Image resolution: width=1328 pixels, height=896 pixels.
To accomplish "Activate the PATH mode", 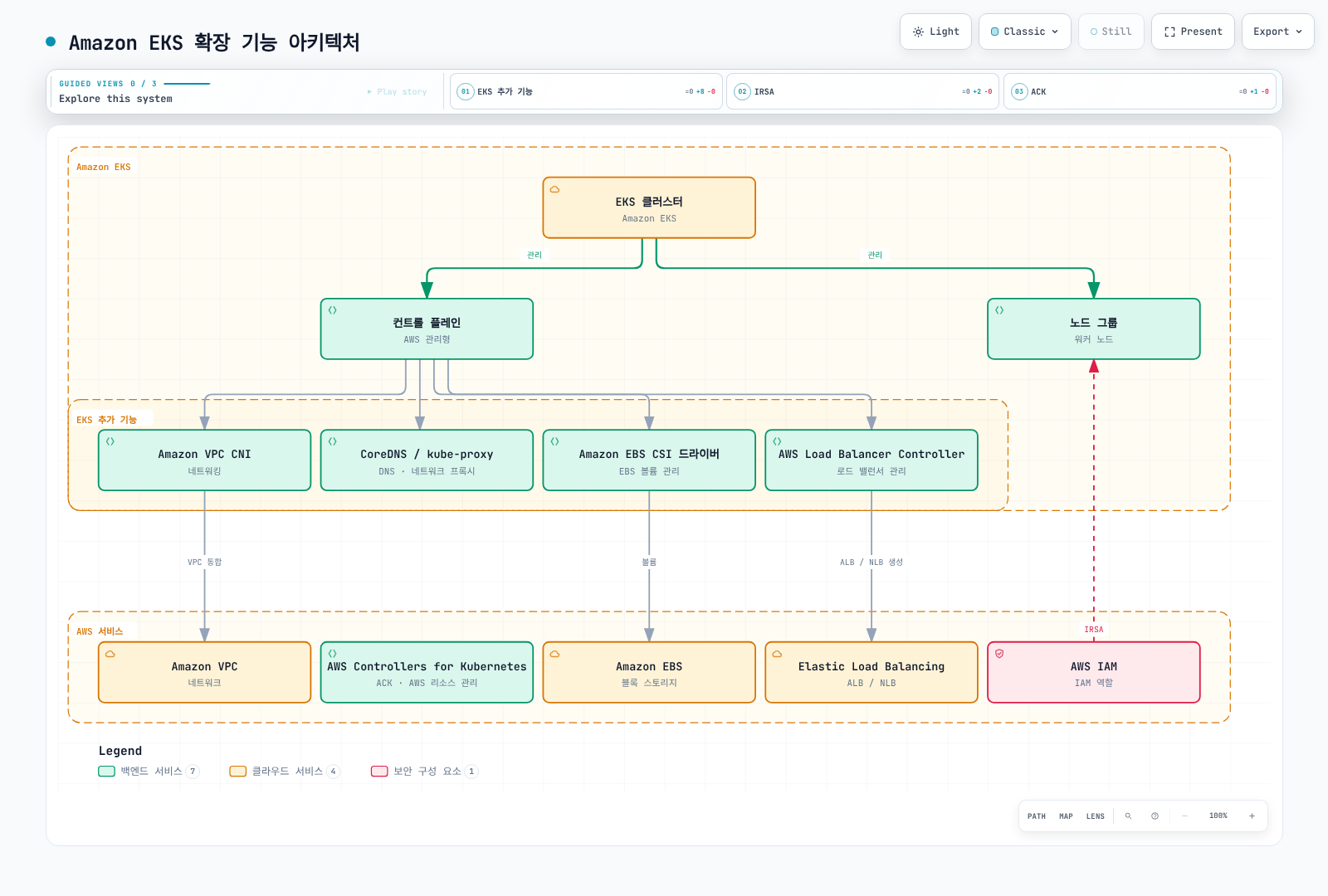I will coord(1037,816).
